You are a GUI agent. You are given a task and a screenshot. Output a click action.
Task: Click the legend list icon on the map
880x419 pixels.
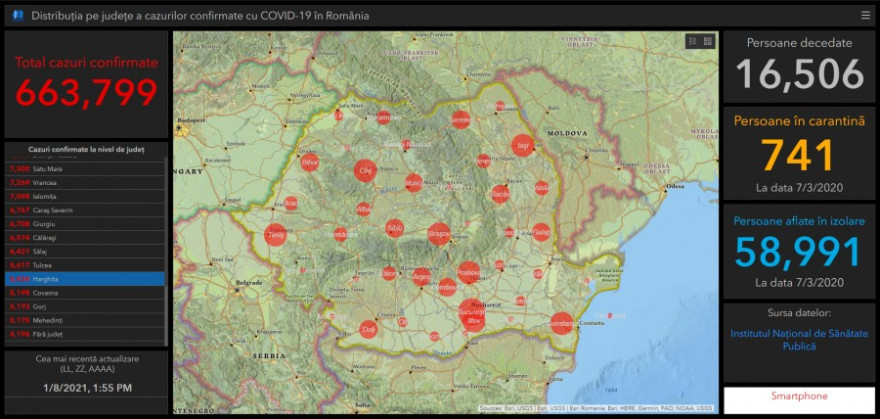692,41
